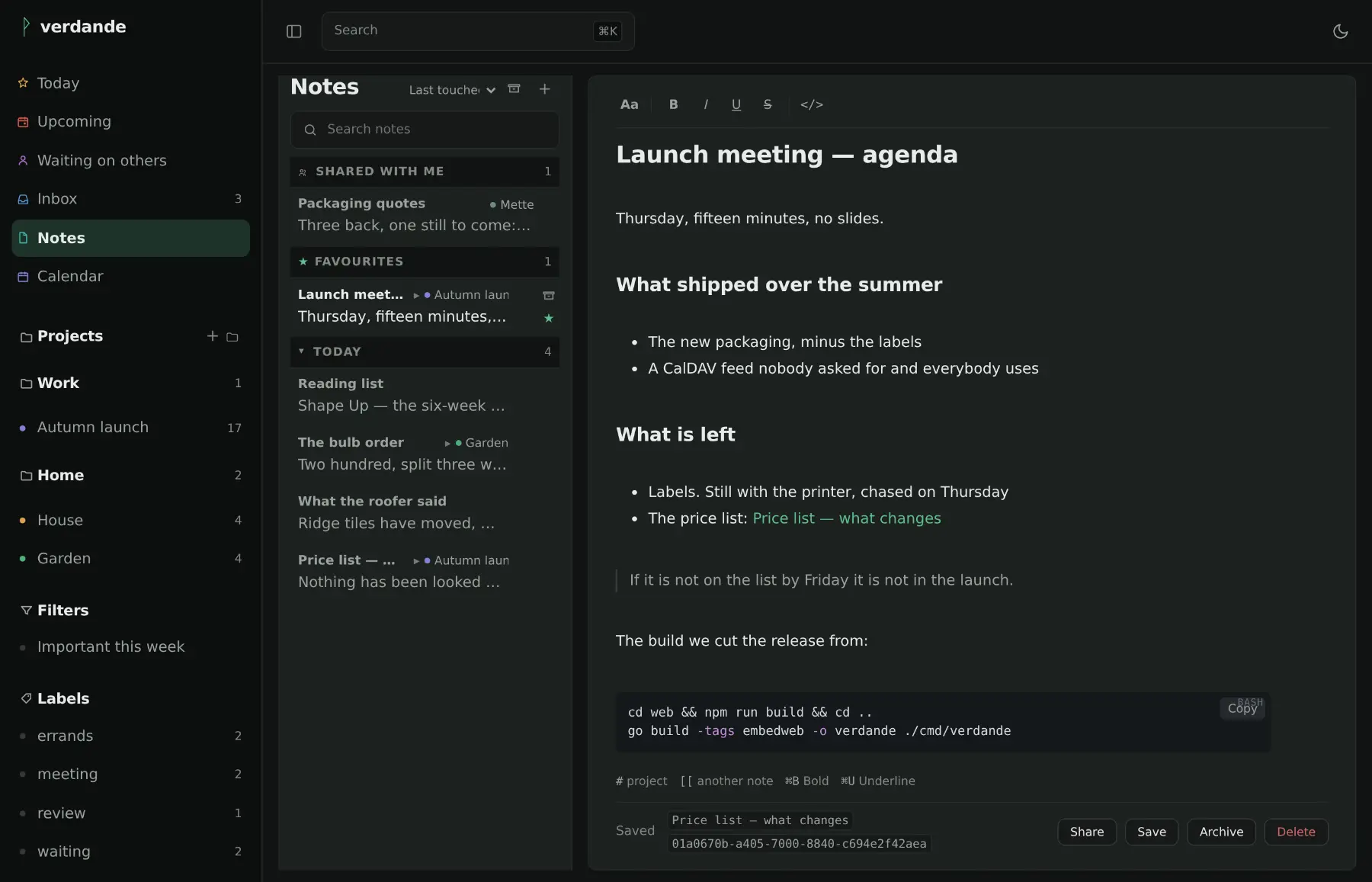Open the Upcoming view
This screenshot has width=1372, height=882.
(130, 121)
